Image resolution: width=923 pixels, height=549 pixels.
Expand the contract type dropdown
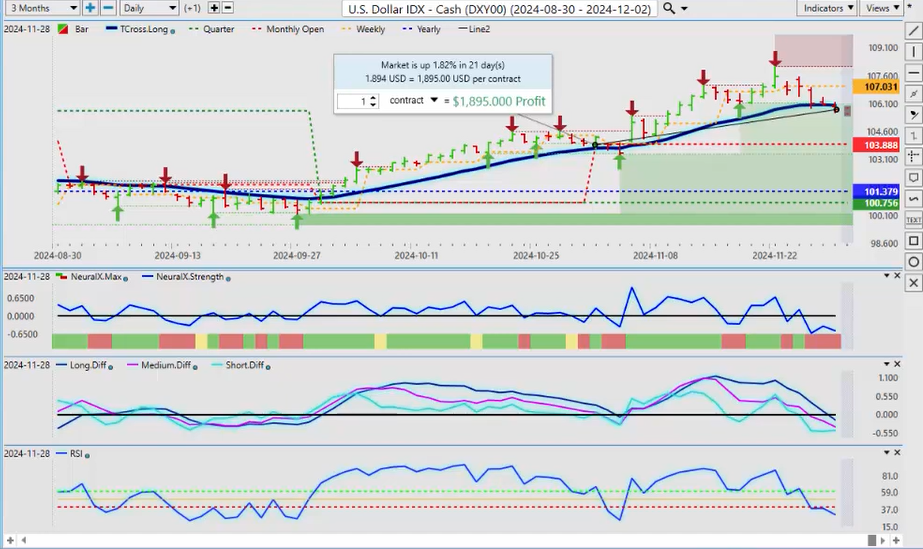coord(433,101)
